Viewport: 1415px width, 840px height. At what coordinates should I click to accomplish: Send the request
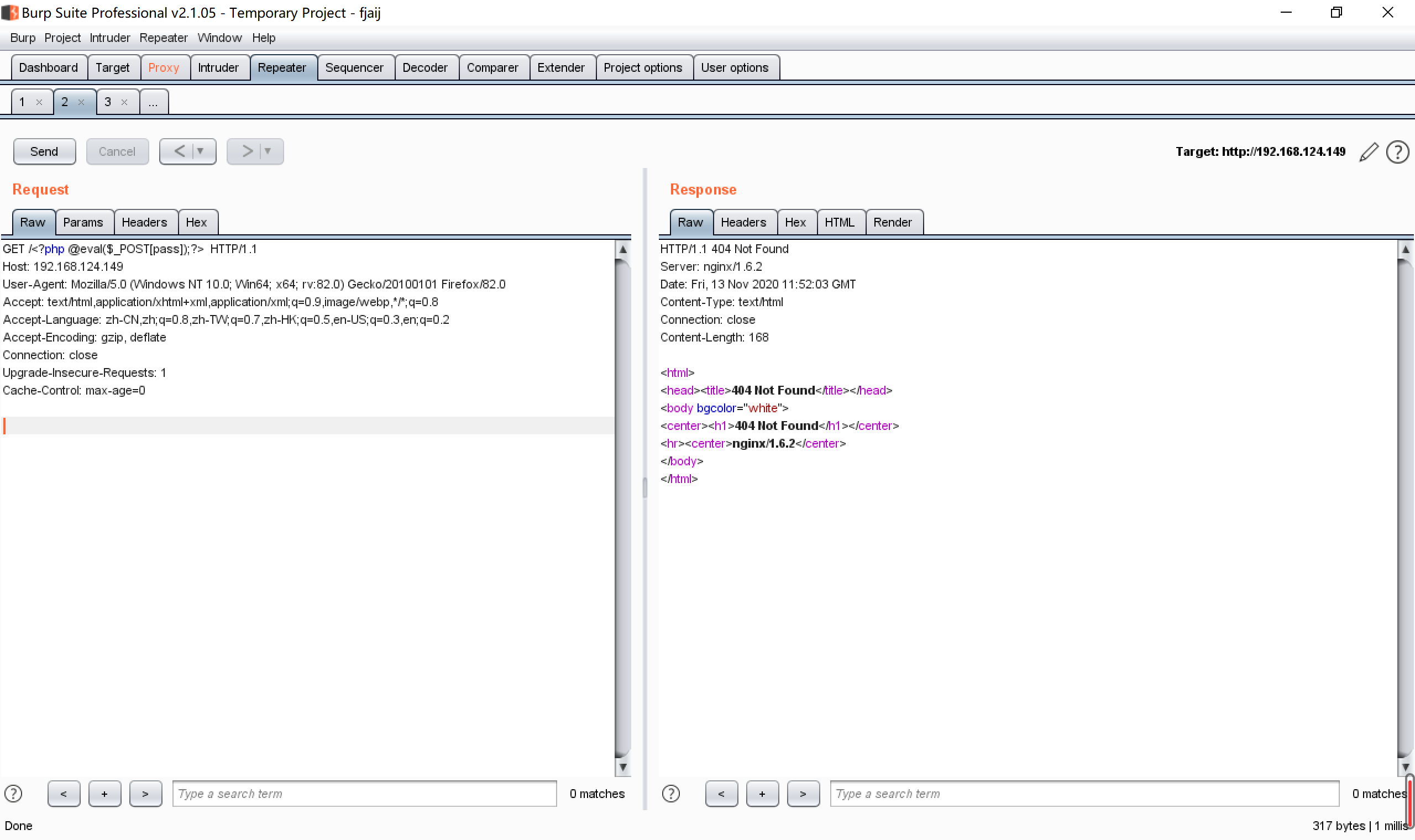(x=44, y=152)
